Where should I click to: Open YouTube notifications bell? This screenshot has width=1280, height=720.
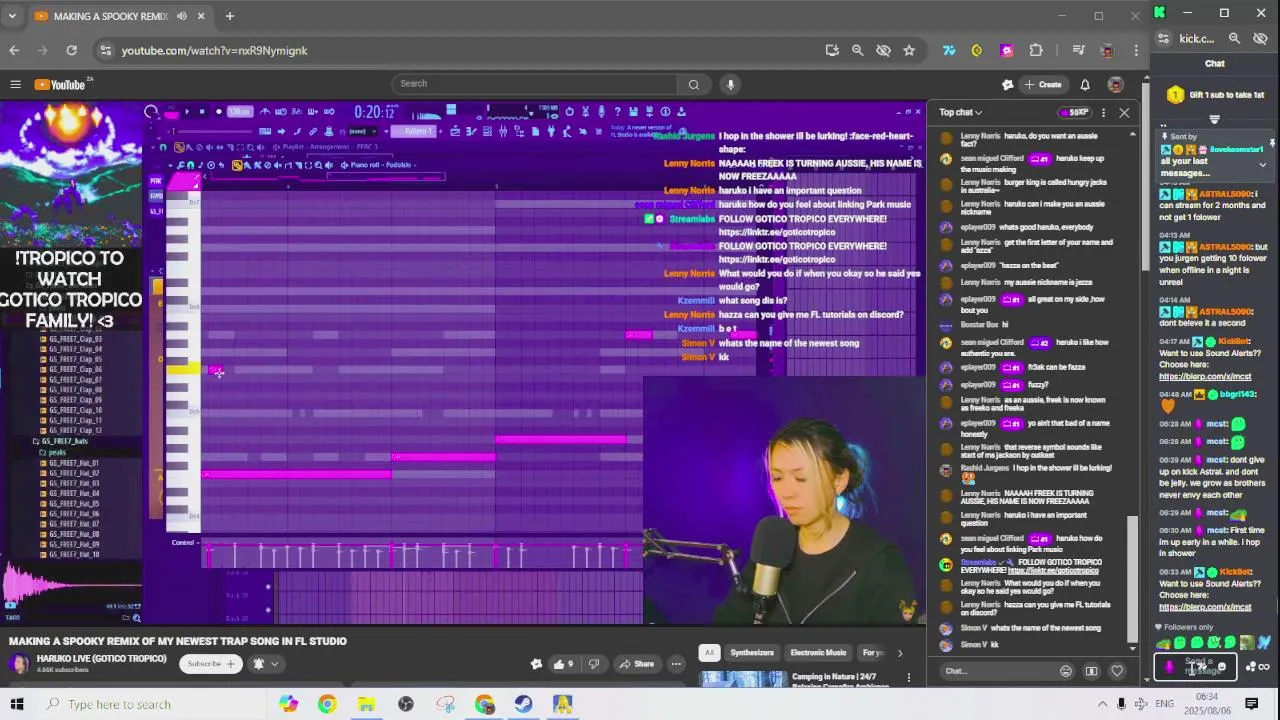(x=1085, y=84)
